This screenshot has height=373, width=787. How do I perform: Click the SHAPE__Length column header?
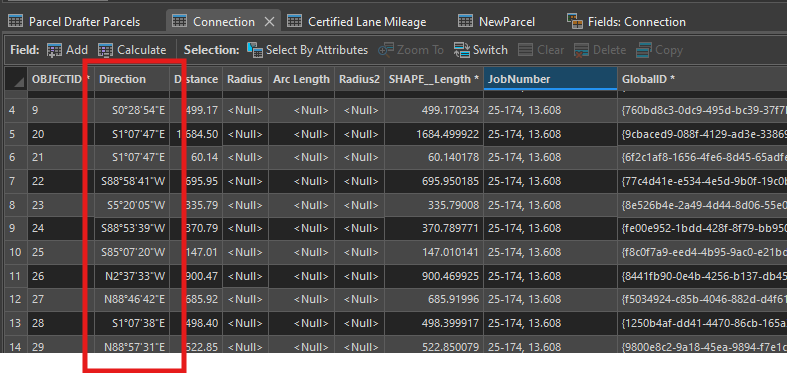(434, 79)
